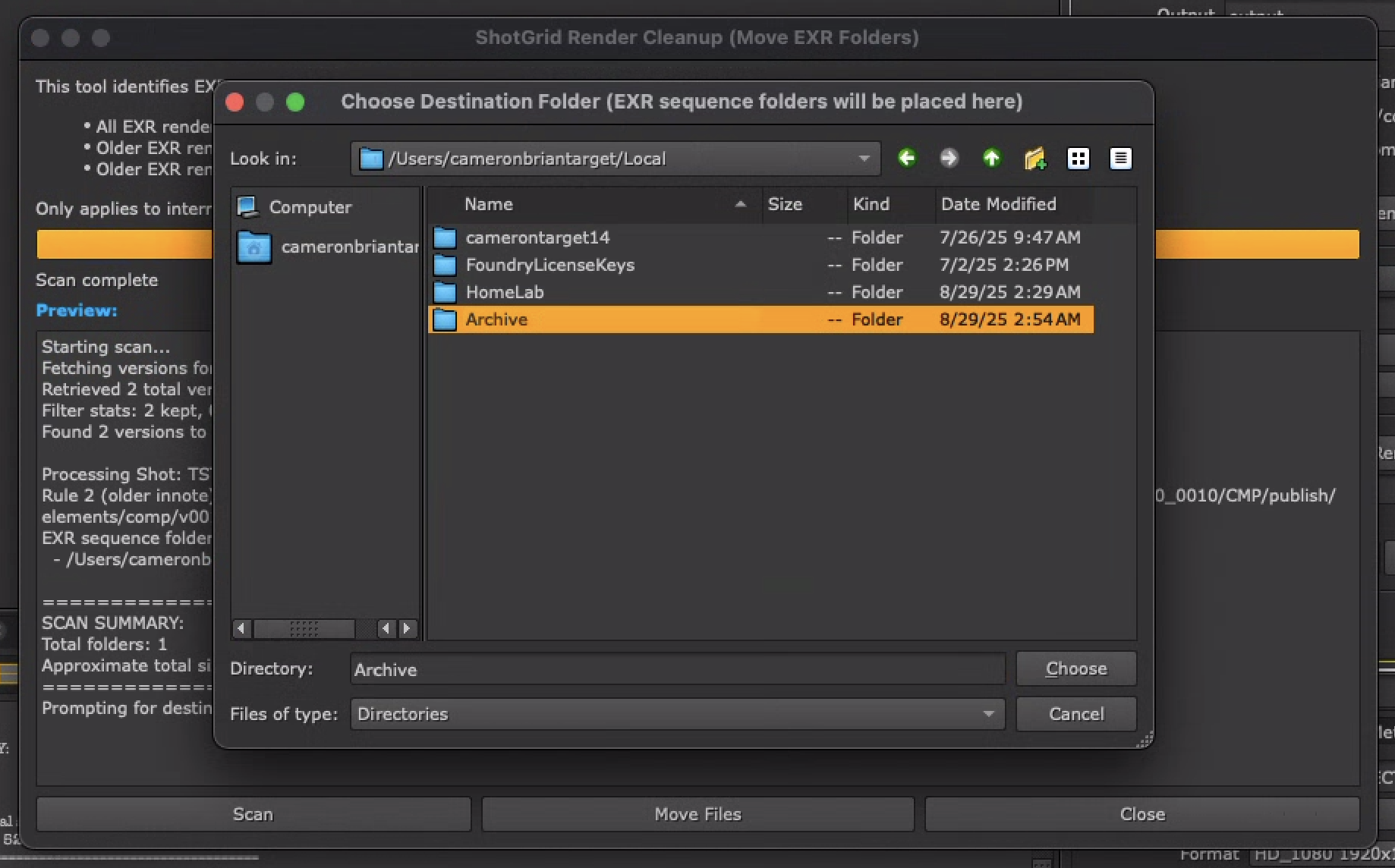The width and height of the screenshot is (1395, 868).
Task: Click the sidebar horizontal scrollbar handle
Action: [x=304, y=628]
